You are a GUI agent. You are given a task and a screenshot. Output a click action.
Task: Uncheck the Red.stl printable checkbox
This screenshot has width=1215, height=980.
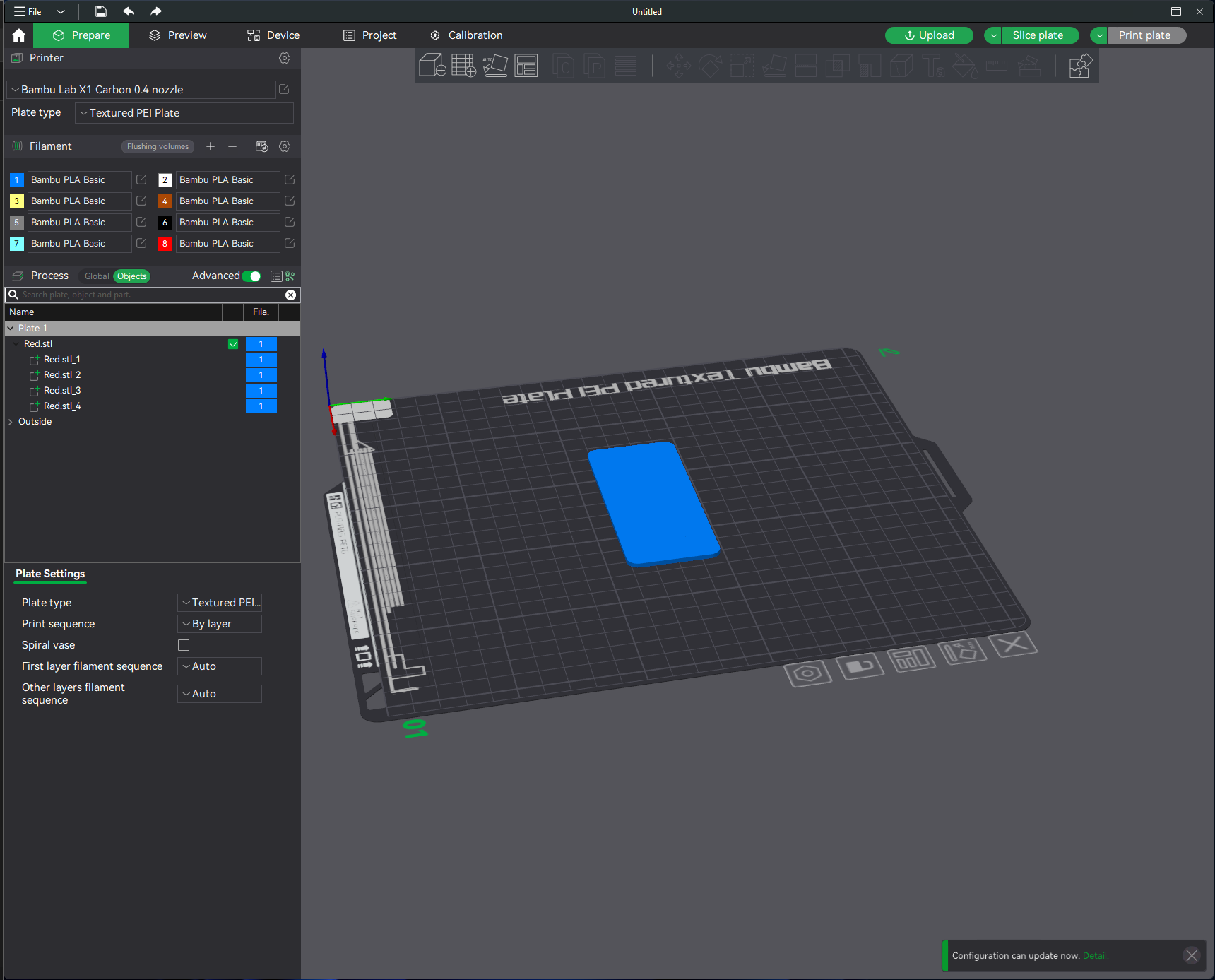(x=233, y=344)
